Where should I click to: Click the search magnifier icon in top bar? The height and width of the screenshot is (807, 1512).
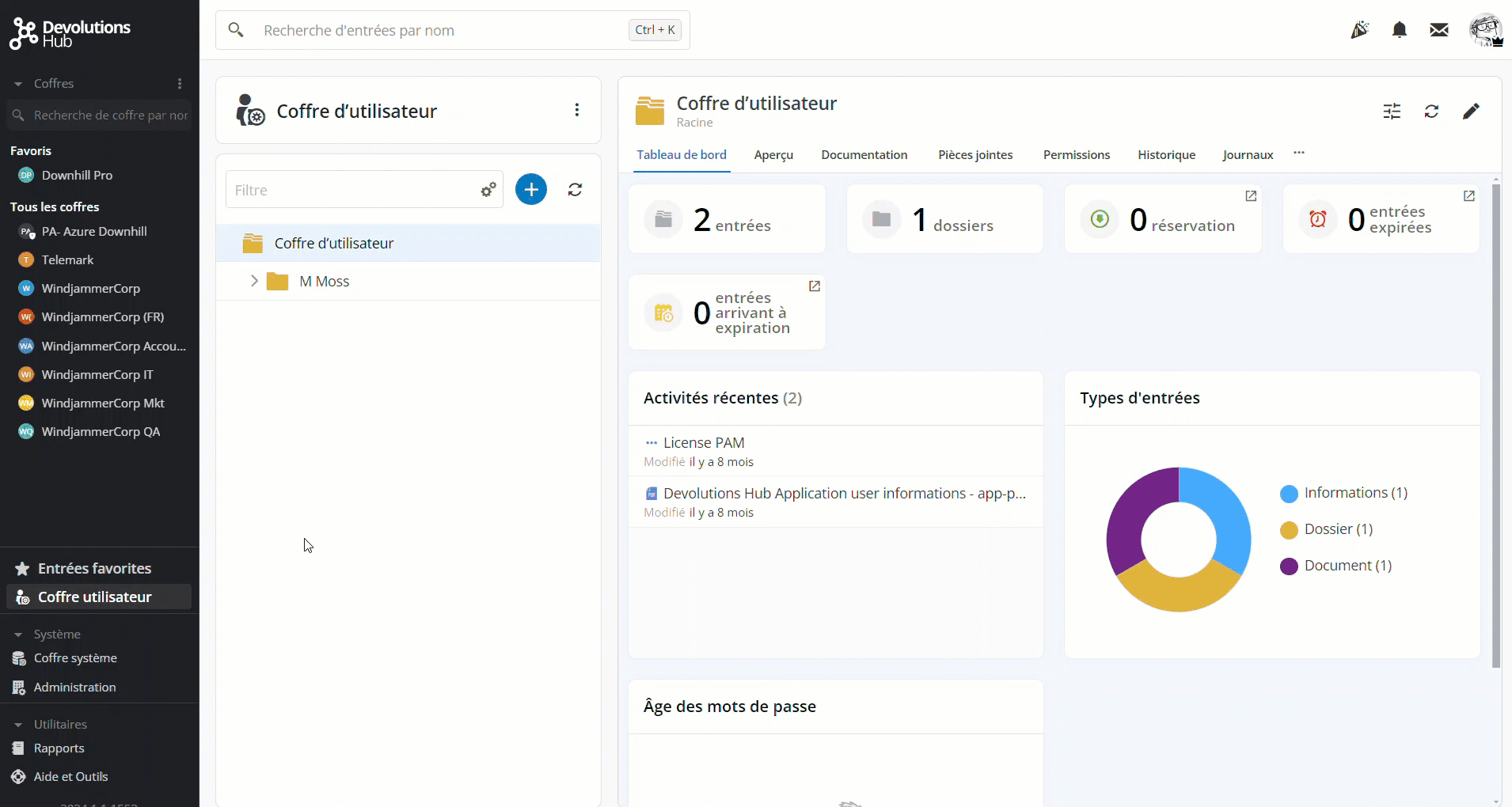point(235,30)
